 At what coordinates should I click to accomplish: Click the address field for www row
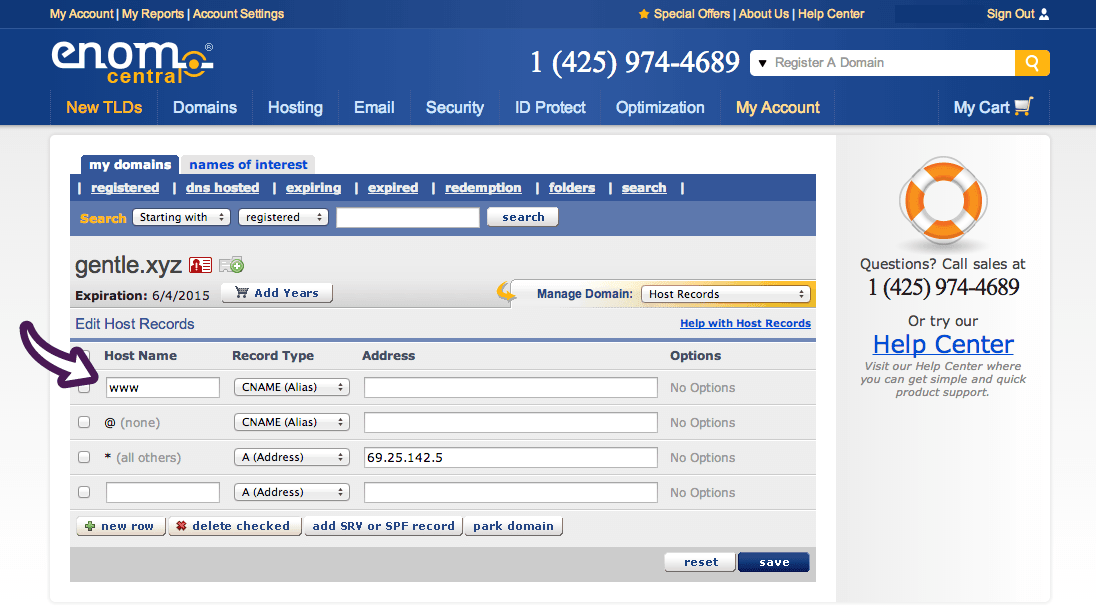[x=511, y=387]
